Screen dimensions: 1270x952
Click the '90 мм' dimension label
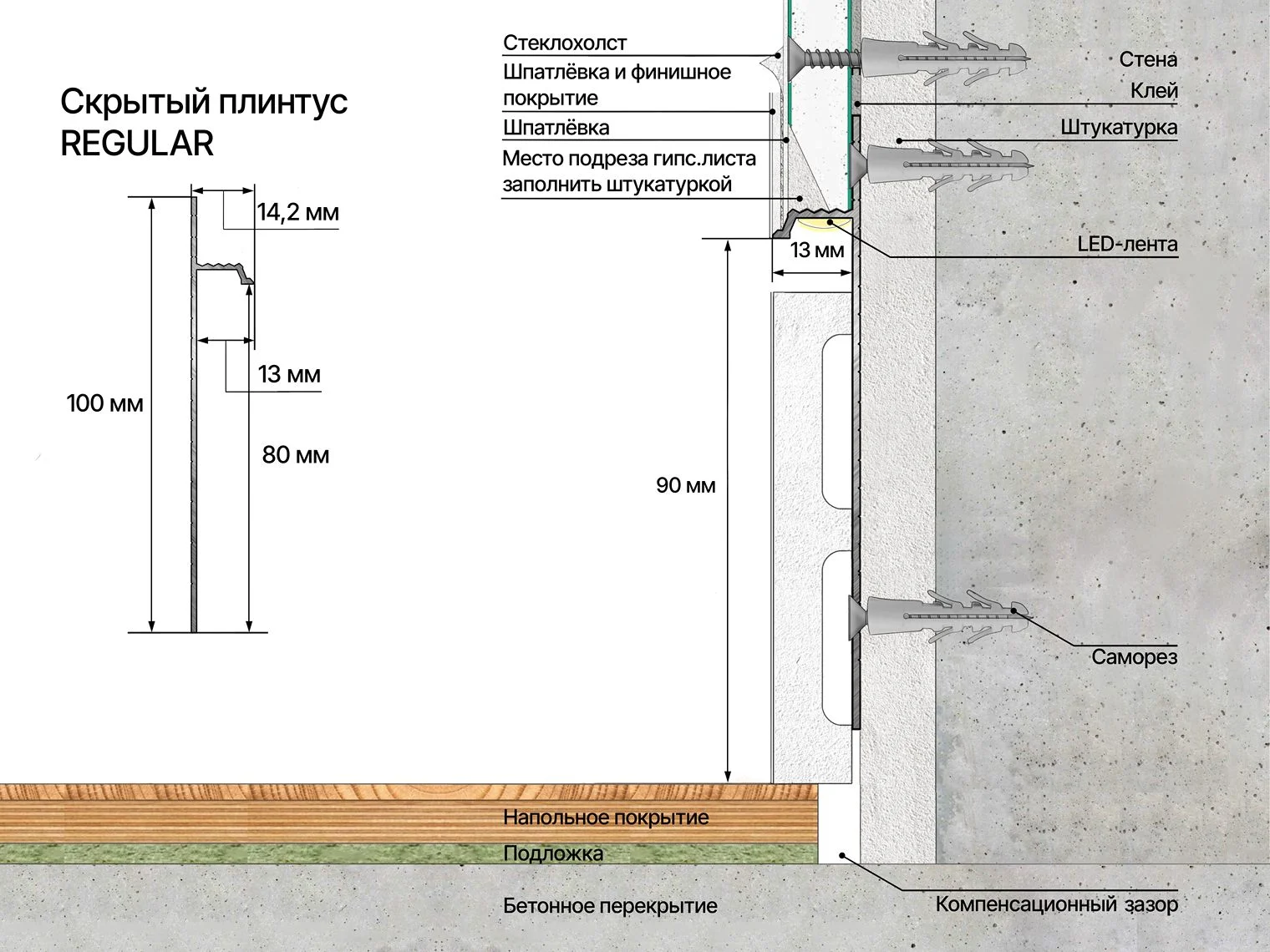pos(685,485)
